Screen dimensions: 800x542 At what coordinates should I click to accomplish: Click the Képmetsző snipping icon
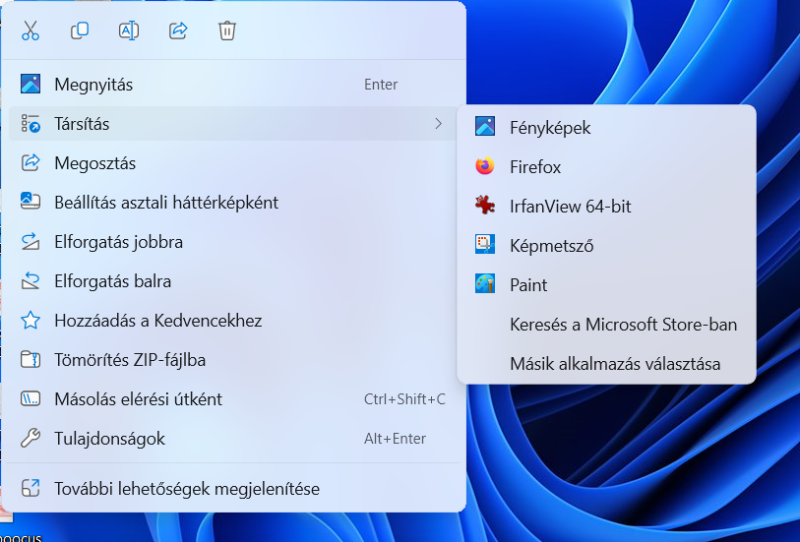pos(485,244)
